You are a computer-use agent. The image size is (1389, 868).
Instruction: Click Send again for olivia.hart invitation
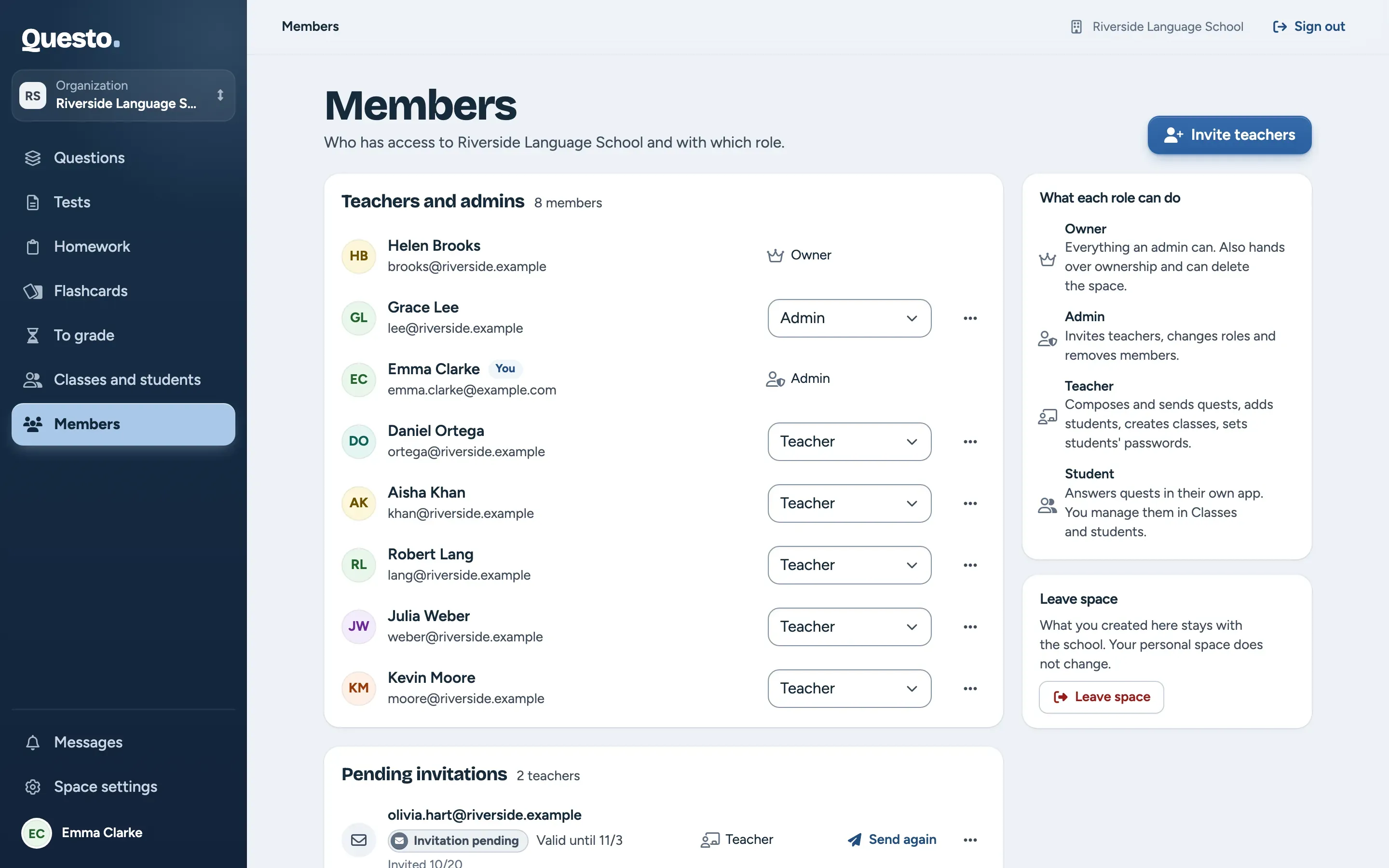click(x=892, y=840)
